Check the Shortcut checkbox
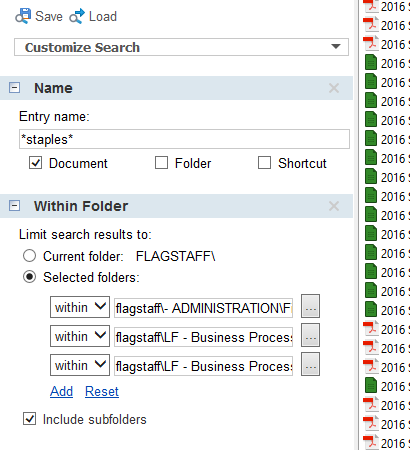 [264, 163]
